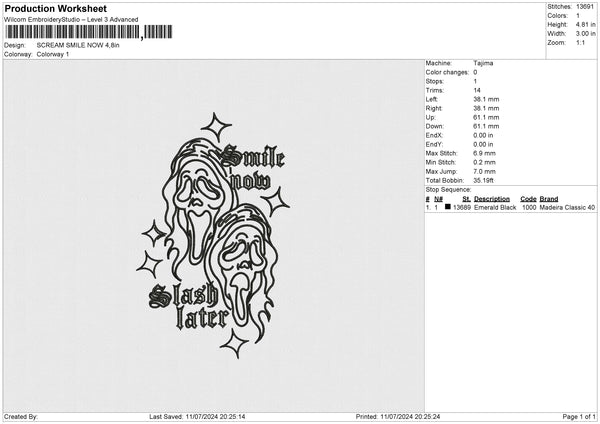Click the Trims value 14

477,90
